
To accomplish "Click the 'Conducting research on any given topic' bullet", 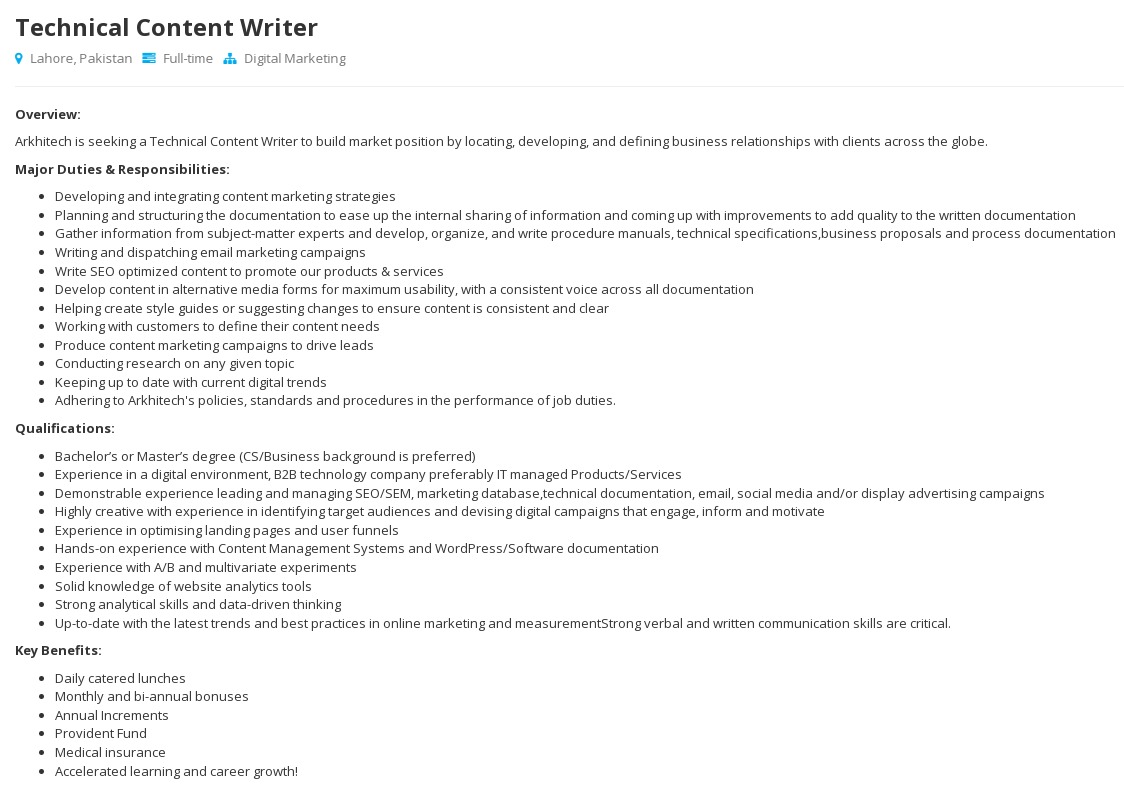I will (174, 364).
